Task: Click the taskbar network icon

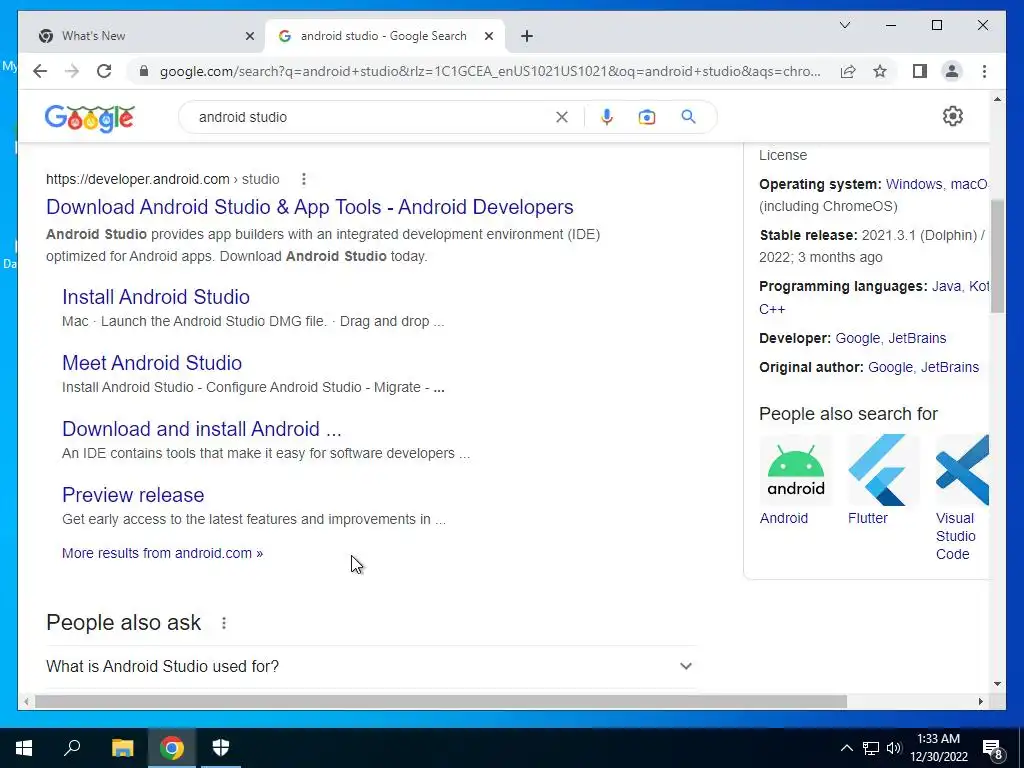Action: click(x=871, y=748)
